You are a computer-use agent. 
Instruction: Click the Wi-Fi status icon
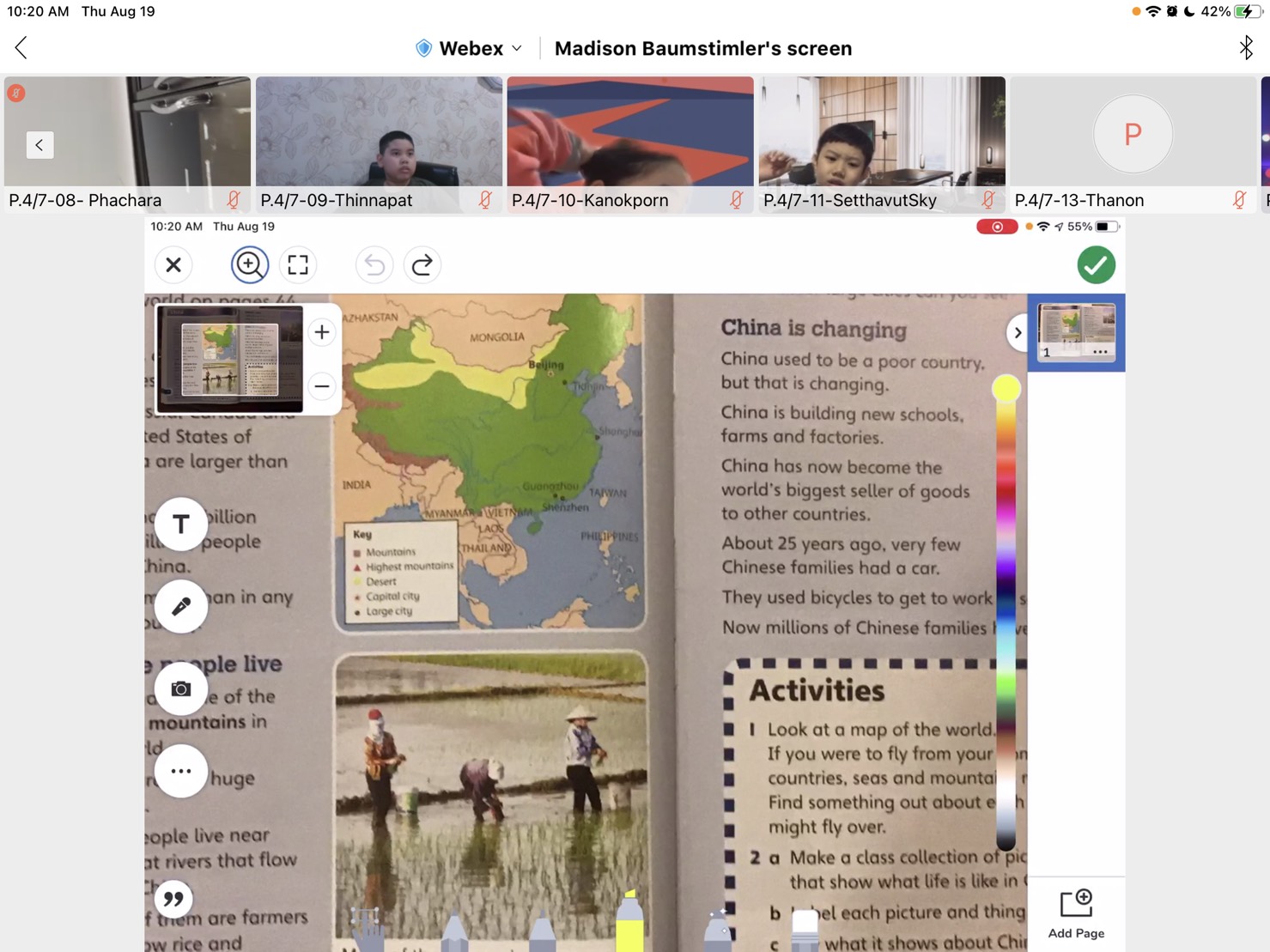[1153, 11]
